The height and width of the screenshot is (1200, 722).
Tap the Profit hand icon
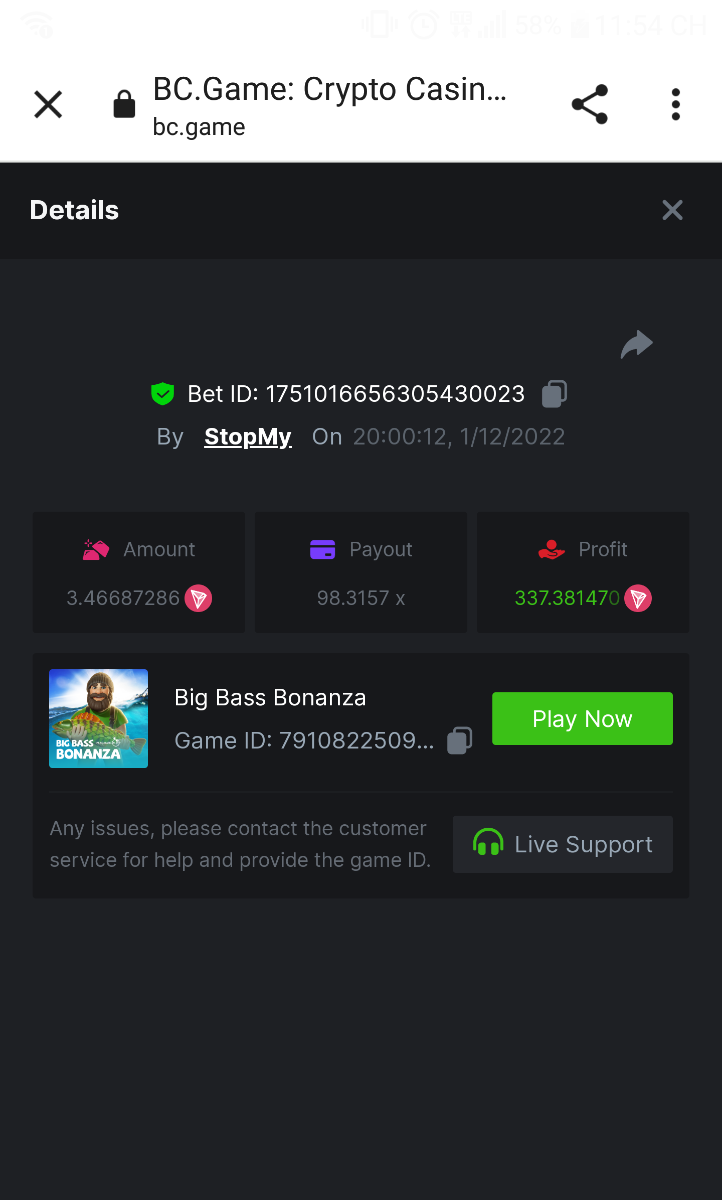coord(551,550)
